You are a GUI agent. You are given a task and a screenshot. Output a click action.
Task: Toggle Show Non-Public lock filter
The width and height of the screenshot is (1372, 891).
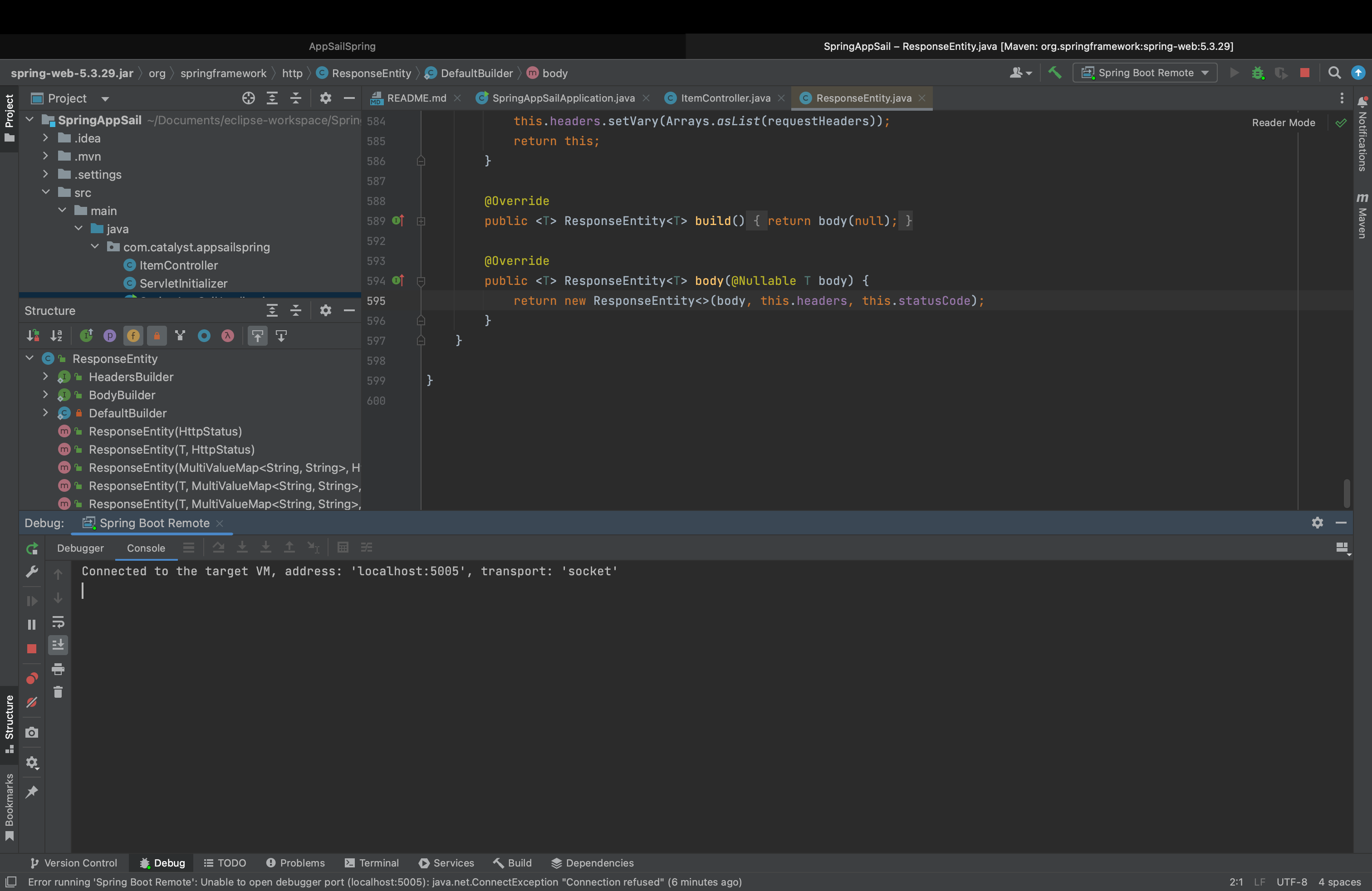[x=157, y=335]
